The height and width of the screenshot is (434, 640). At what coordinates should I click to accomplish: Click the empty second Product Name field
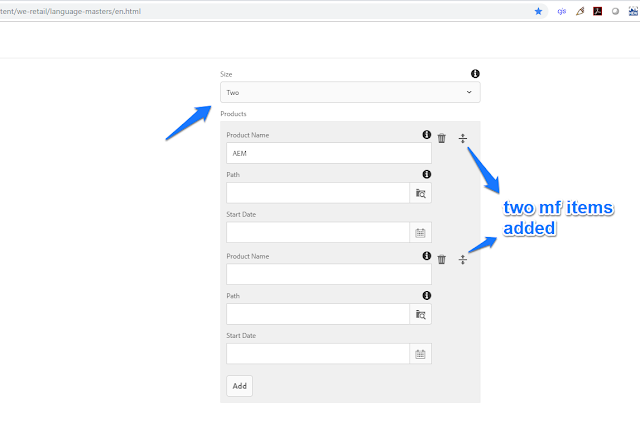pyautogui.click(x=329, y=274)
